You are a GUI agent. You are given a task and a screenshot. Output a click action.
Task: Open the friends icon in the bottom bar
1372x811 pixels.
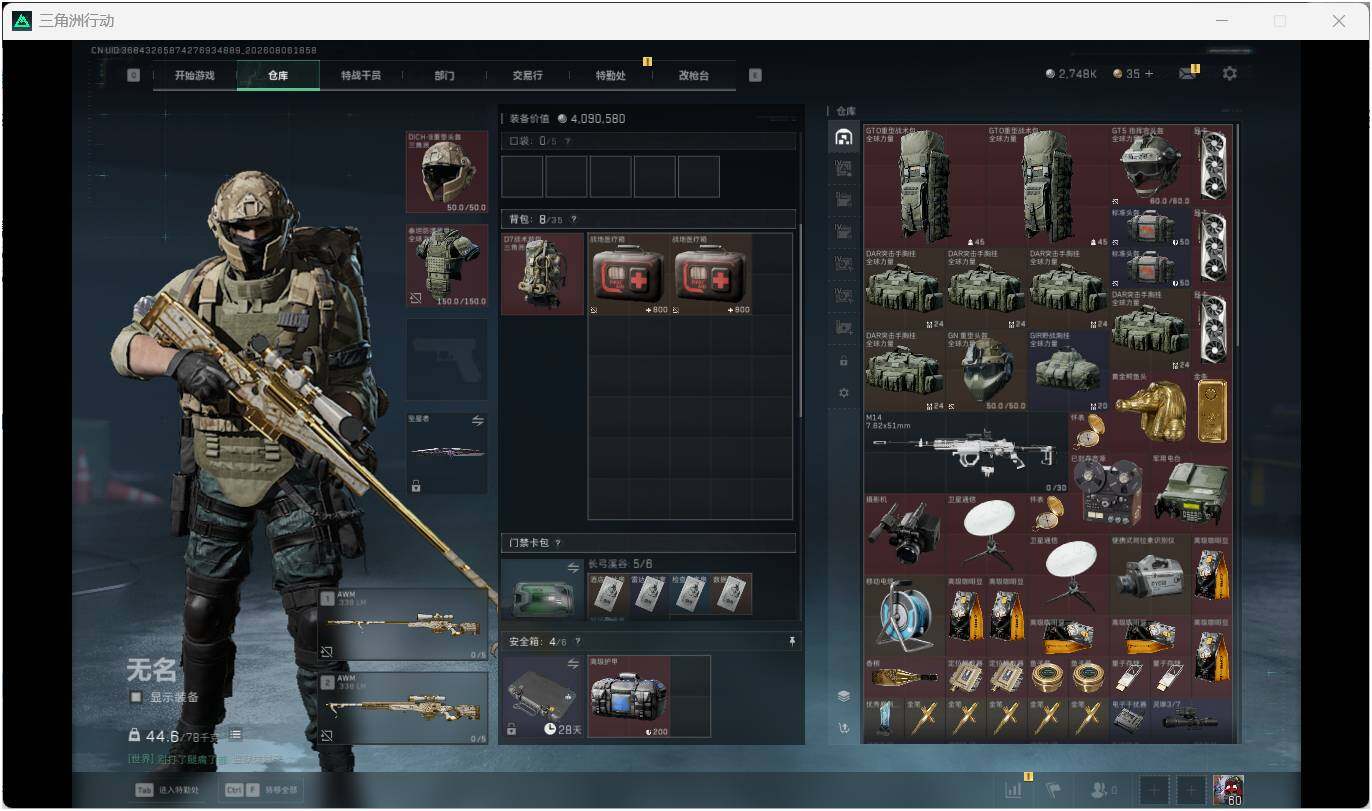click(1101, 790)
